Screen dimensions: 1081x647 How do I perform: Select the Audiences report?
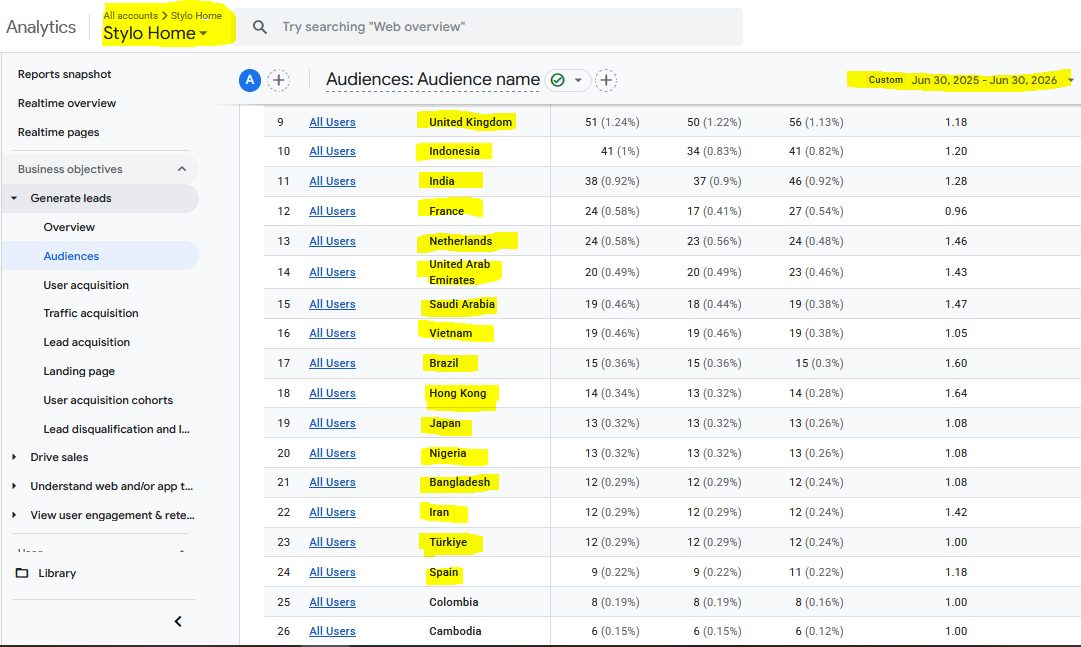(71, 256)
